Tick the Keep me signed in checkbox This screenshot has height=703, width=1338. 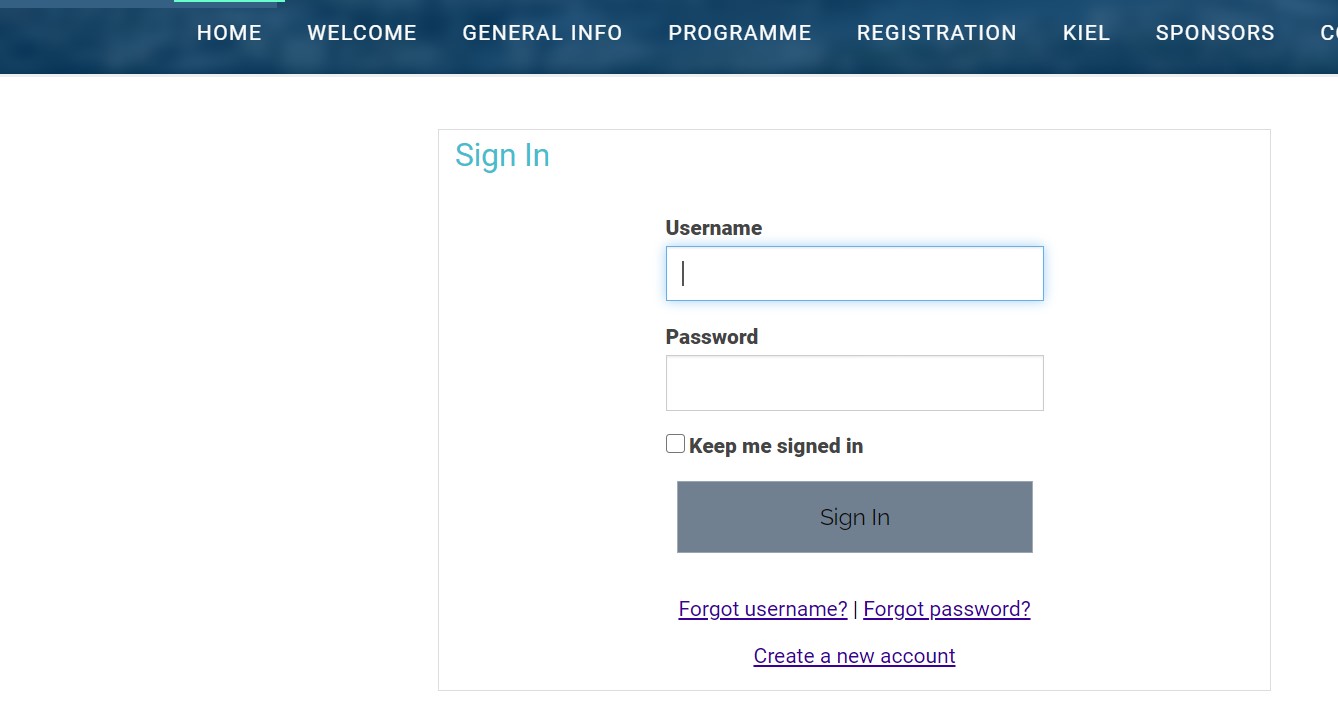676,444
